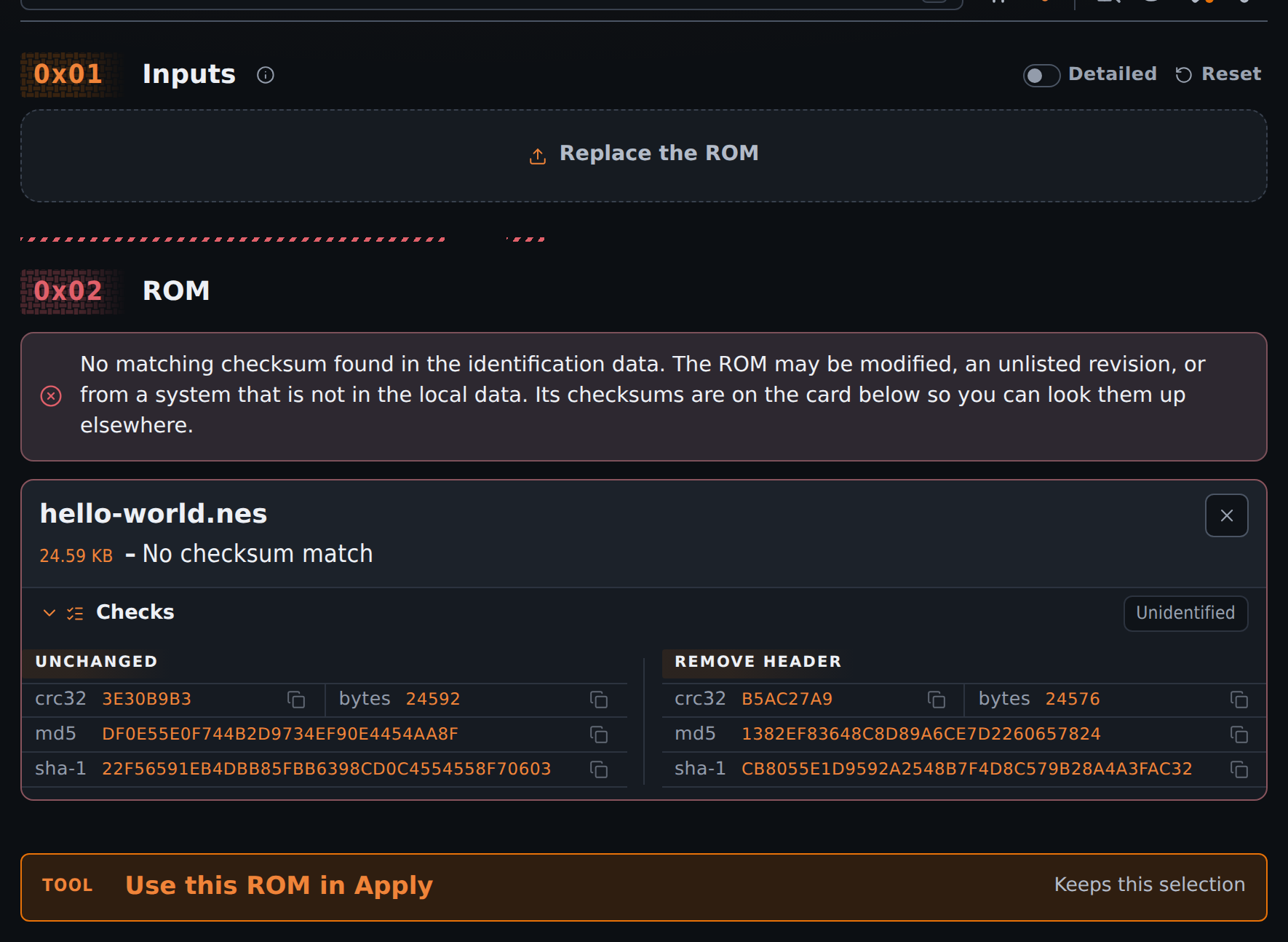Image resolution: width=1288 pixels, height=942 pixels.
Task: Collapse the Checks section chevron
Action: [x=49, y=613]
